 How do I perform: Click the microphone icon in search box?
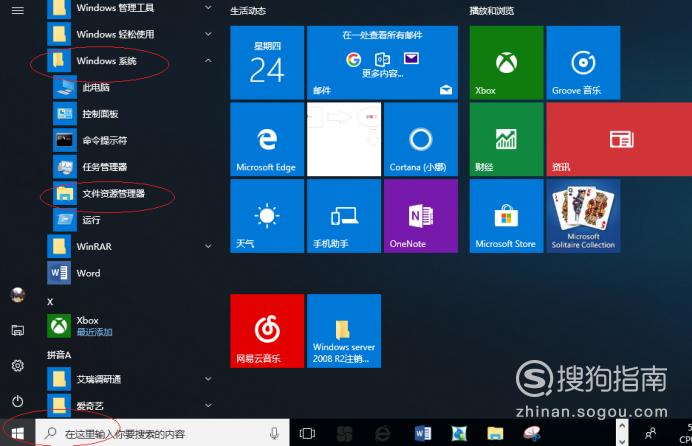pos(275,434)
